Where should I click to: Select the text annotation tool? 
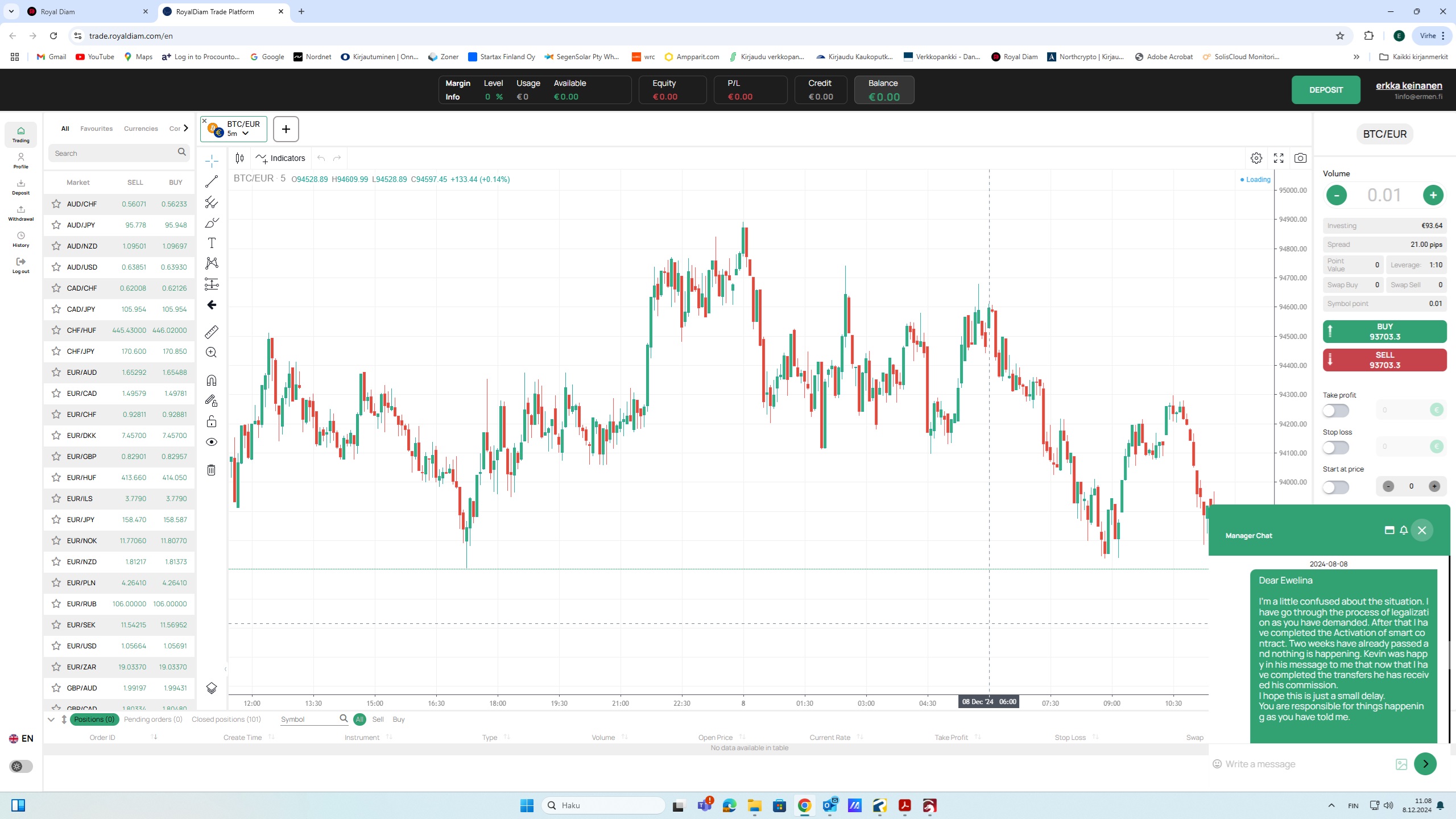click(x=212, y=243)
